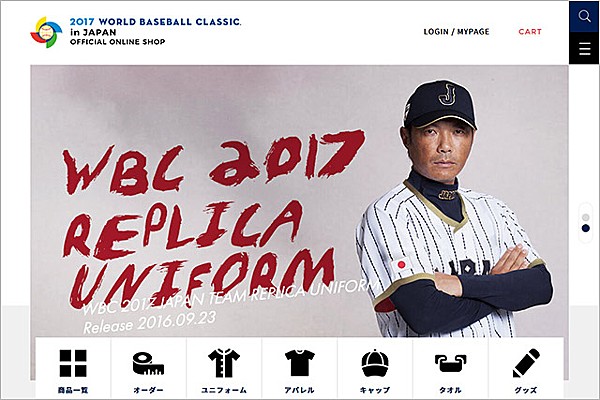Click the 2017 World Baseball Classic title text
Image resolution: width=600 pixels, height=400 pixels.
coord(155,22)
